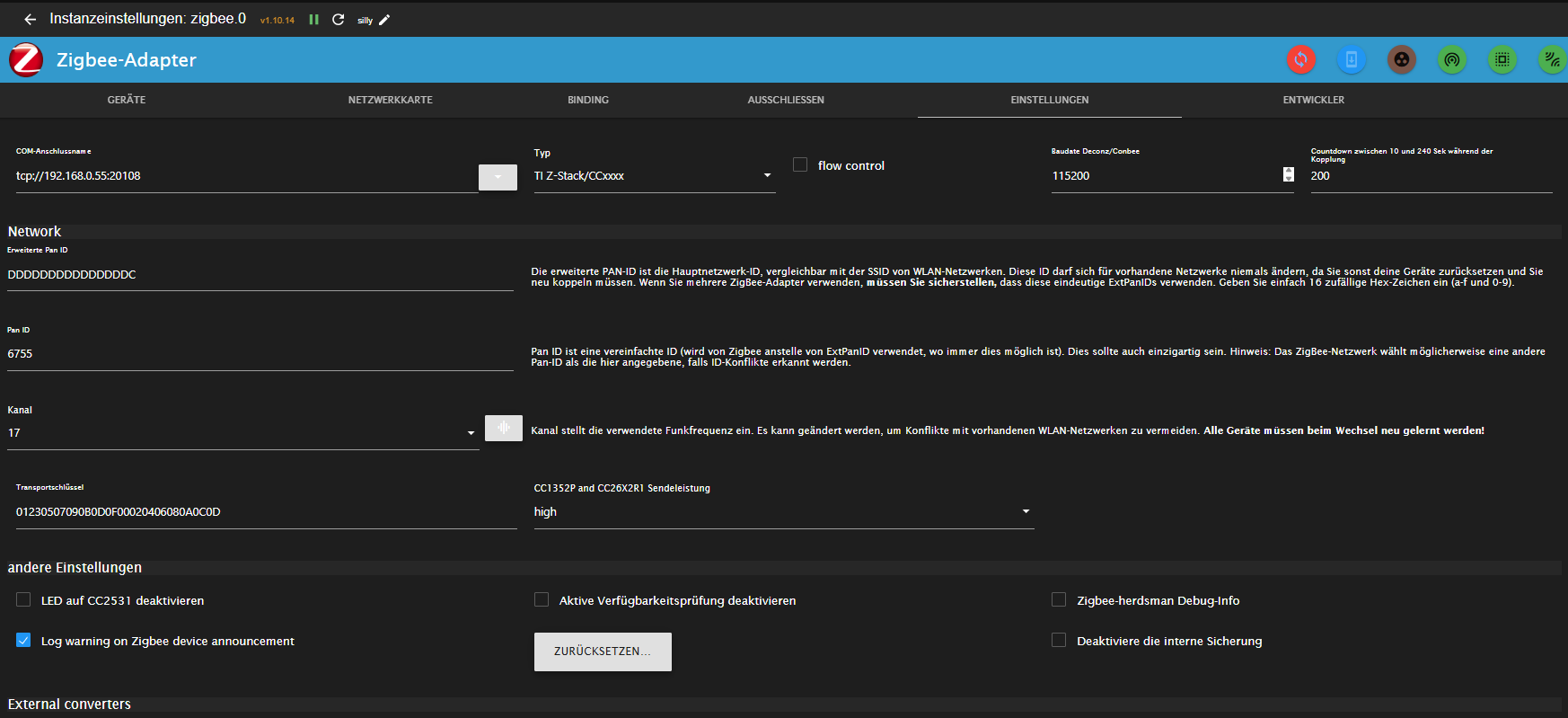
Task: Switch to the AUSSCHLIESSEN tab
Action: pyautogui.click(x=786, y=100)
